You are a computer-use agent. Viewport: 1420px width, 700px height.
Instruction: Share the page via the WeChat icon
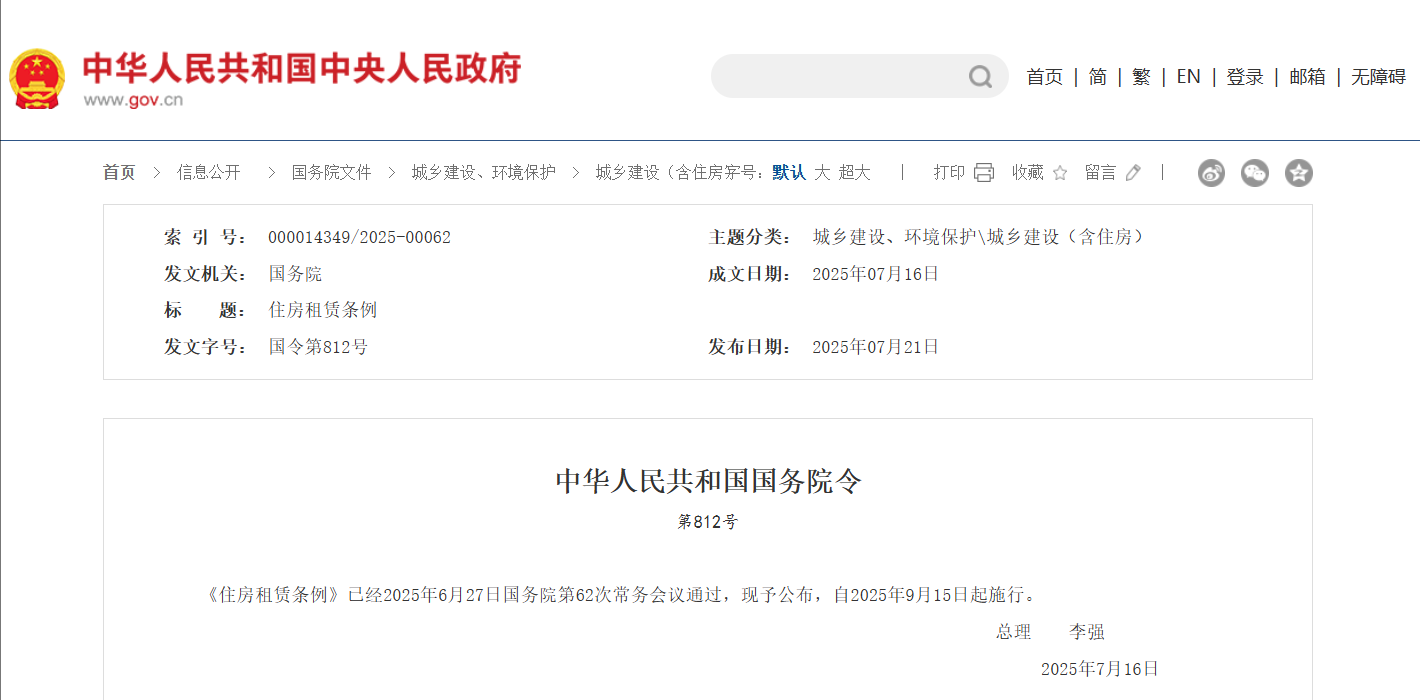[x=1255, y=173]
